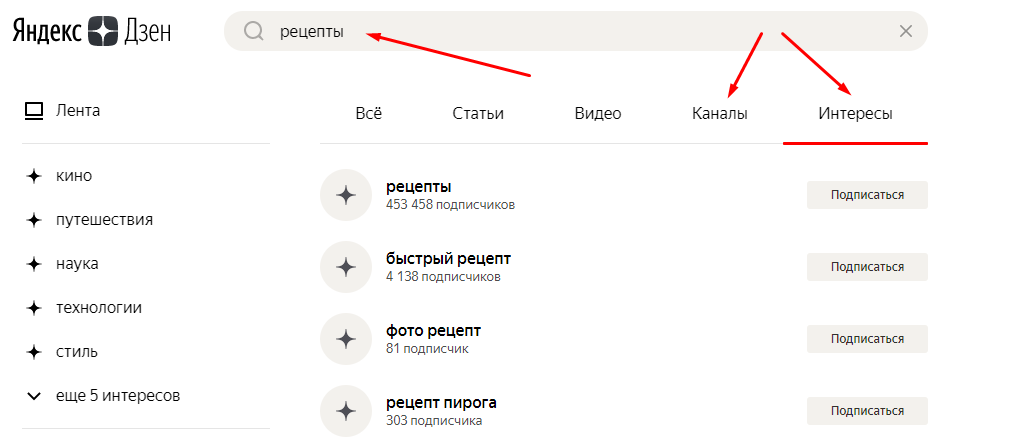
Task: Click the avatar icon for фото рецепт
Action: [346, 339]
